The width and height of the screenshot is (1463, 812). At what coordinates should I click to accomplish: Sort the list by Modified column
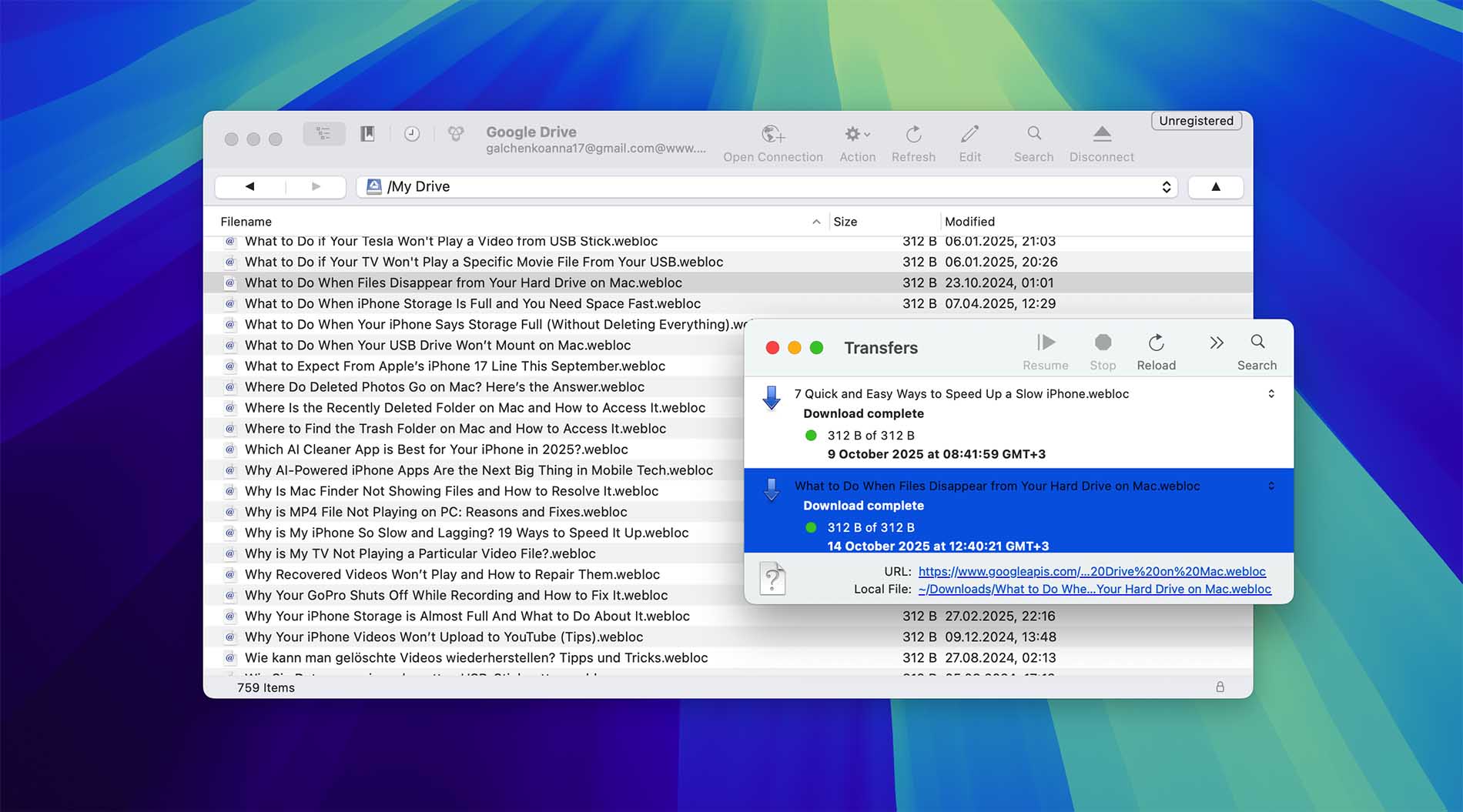[969, 222]
